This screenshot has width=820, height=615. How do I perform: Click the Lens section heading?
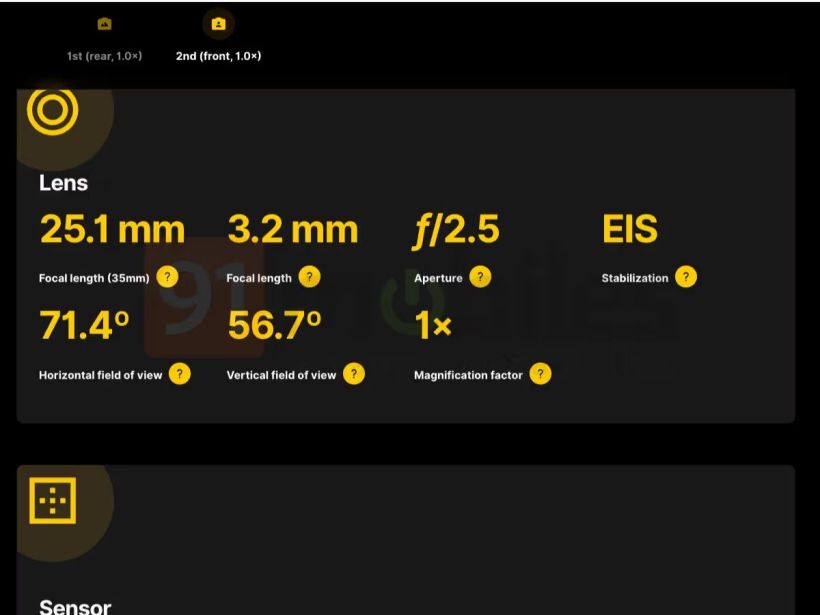63,183
